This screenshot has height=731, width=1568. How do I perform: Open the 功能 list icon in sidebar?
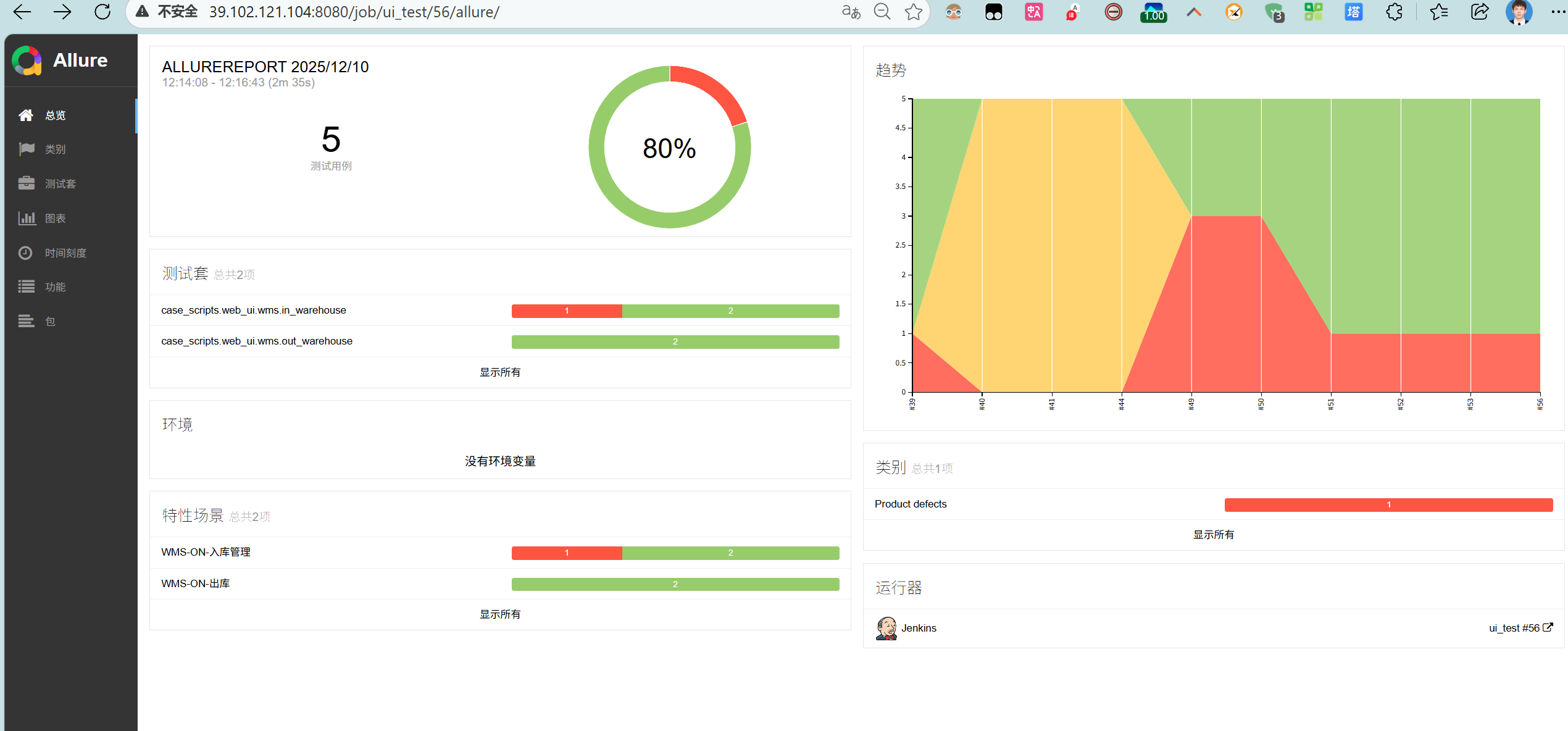(27, 286)
